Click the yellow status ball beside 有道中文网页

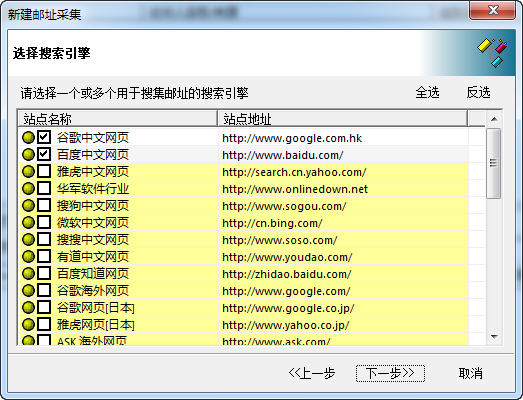[28, 257]
